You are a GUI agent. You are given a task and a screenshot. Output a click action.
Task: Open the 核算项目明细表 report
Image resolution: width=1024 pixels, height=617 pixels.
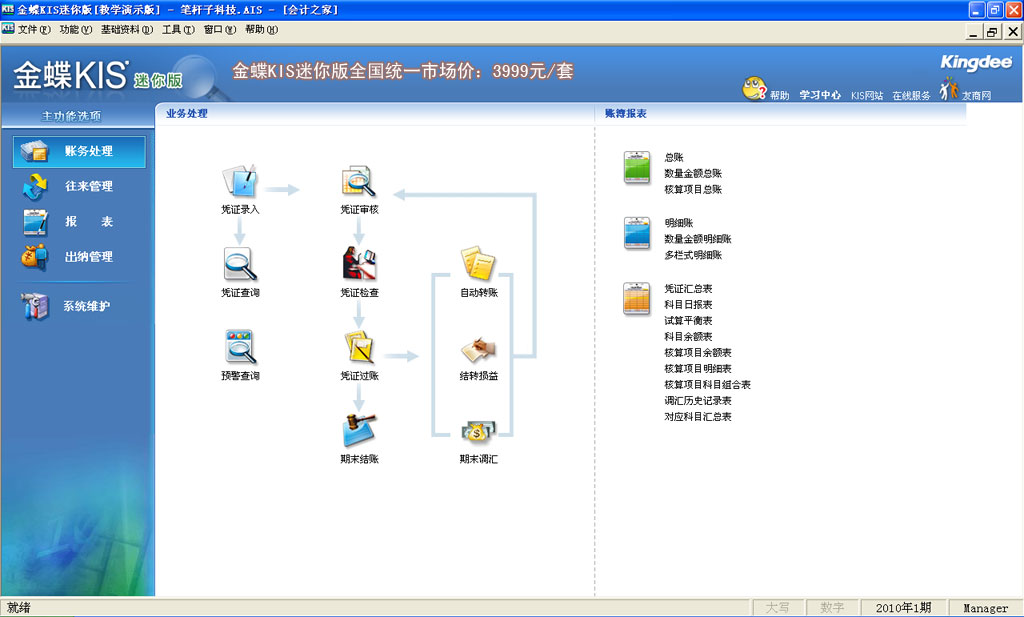click(697, 369)
